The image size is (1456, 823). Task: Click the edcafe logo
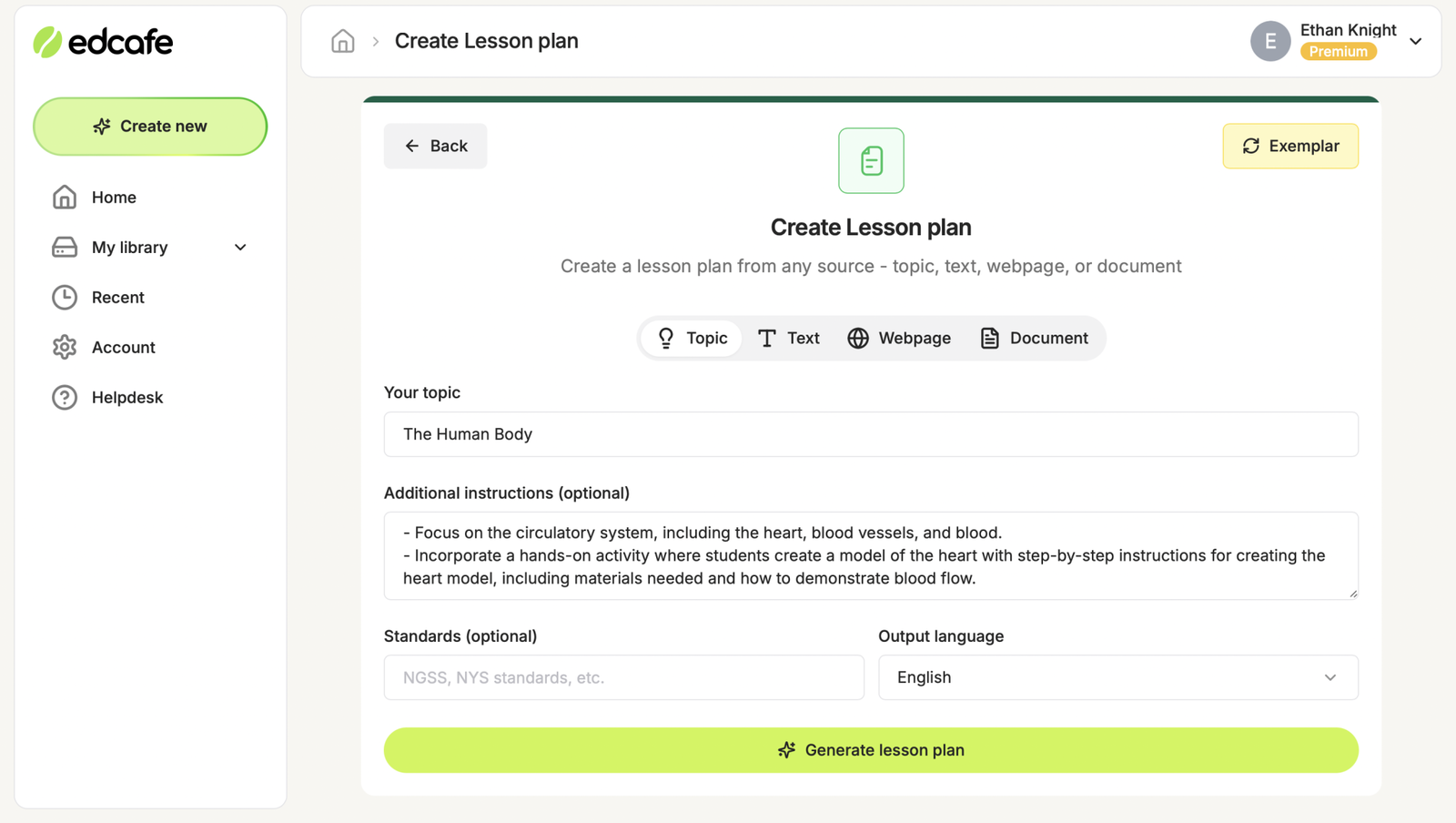click(x=103, y=41)
